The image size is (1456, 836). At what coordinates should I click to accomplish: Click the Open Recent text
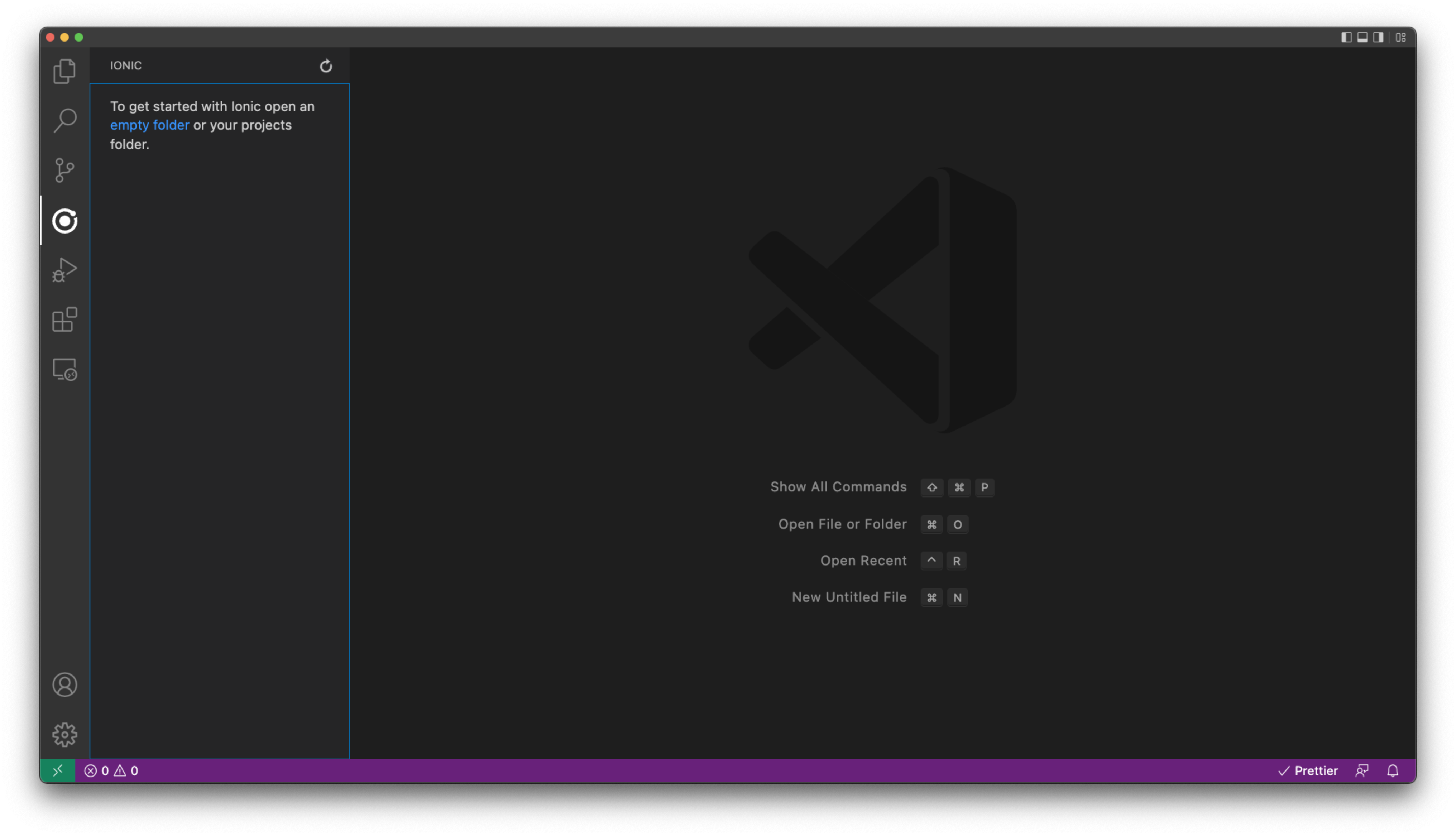click(x=863, y=561)
